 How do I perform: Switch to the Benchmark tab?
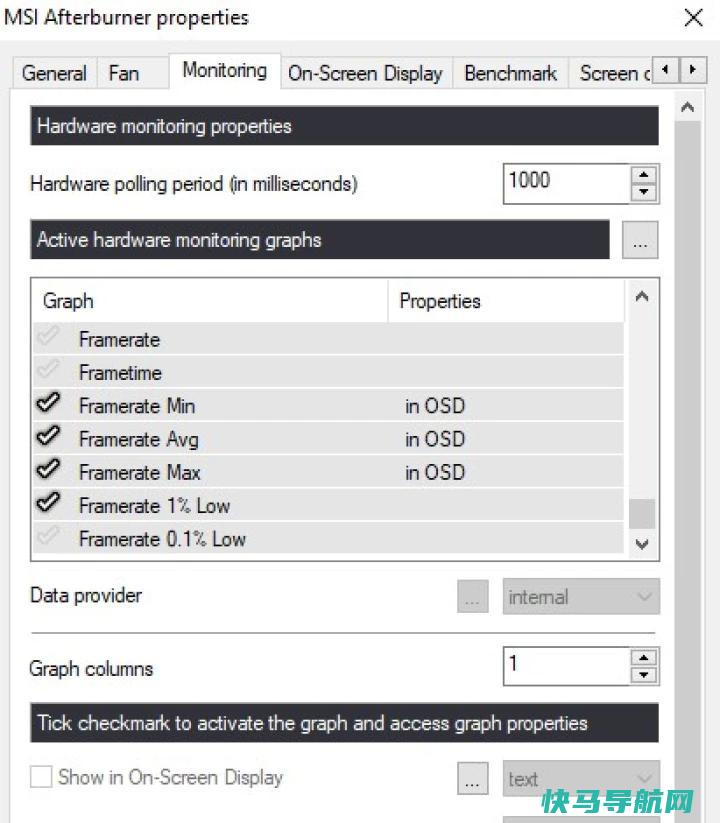coord(511,73)
